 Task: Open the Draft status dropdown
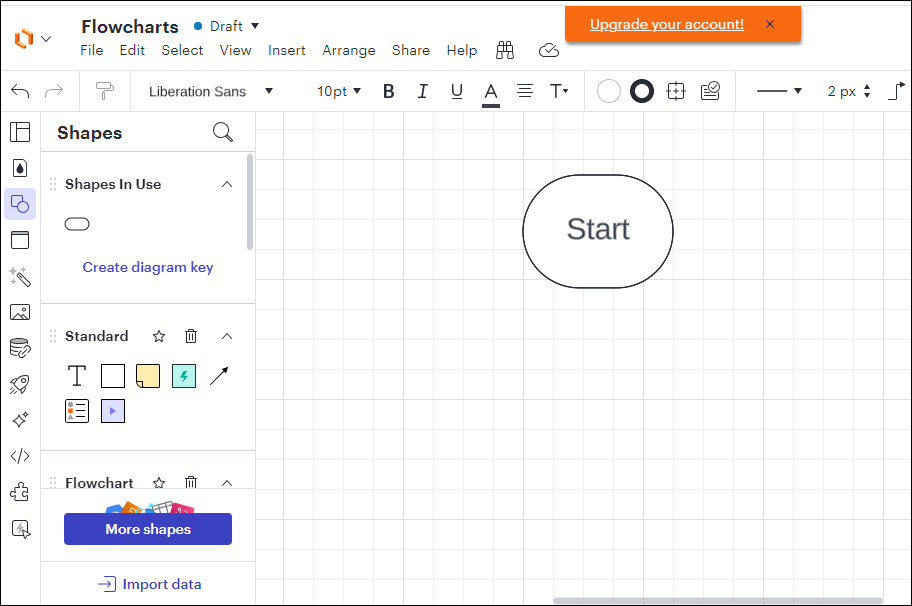click(255, 26)
